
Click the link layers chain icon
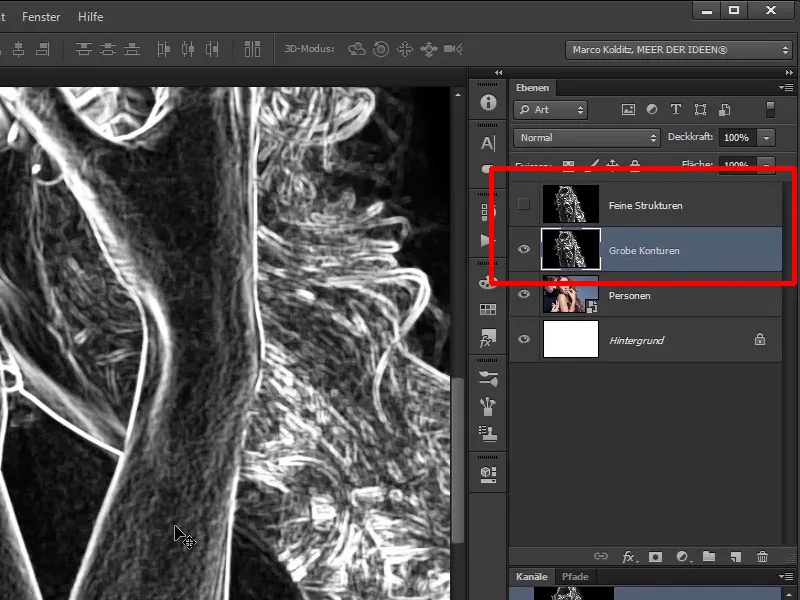(x=601, y=556)
